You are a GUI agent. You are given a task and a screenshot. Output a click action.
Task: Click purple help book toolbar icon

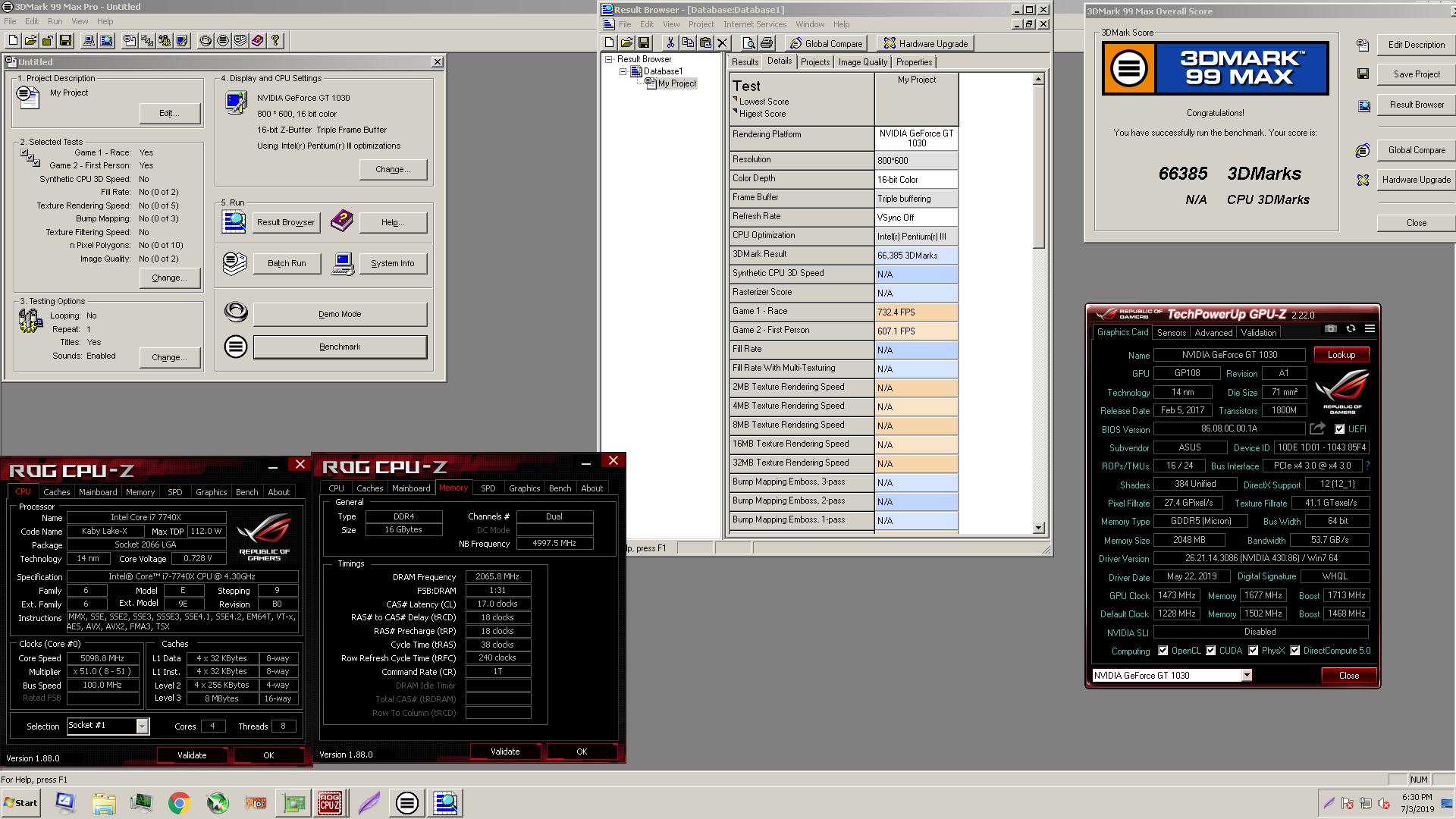point(258,41)
